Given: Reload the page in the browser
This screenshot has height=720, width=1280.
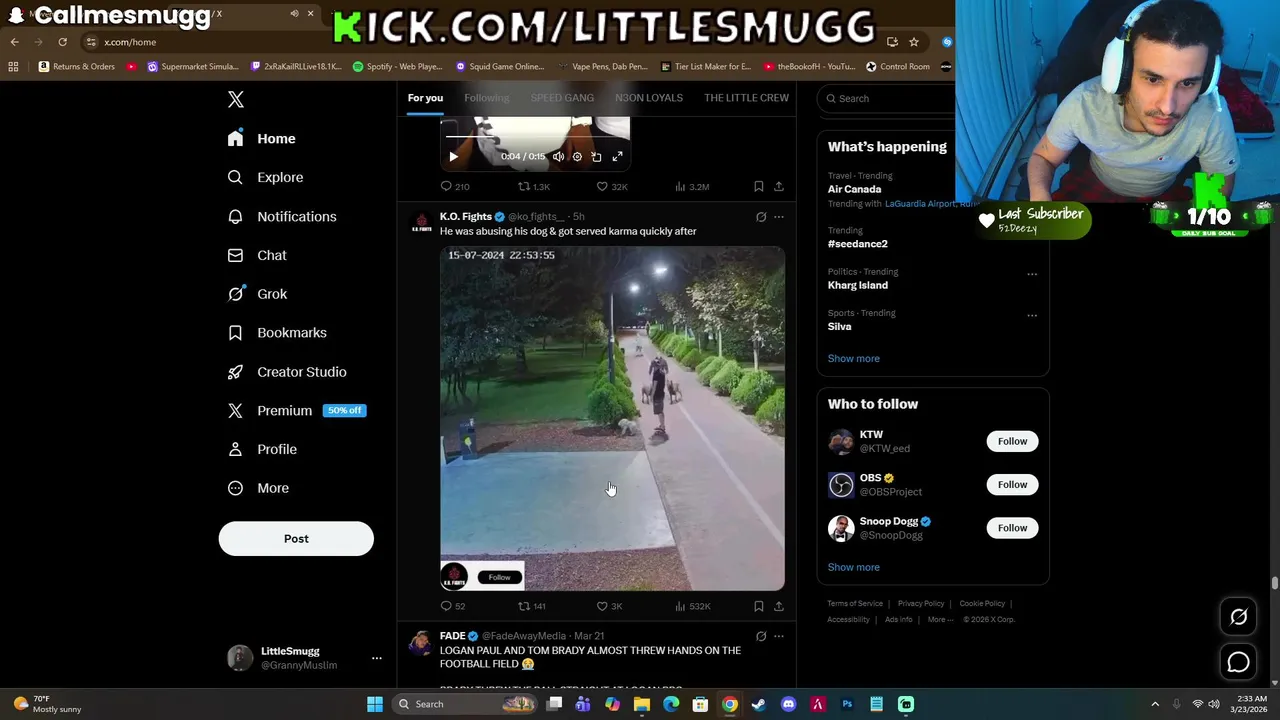Looking at the screenshot, I should pyautogui.click(x=62, y=42).
